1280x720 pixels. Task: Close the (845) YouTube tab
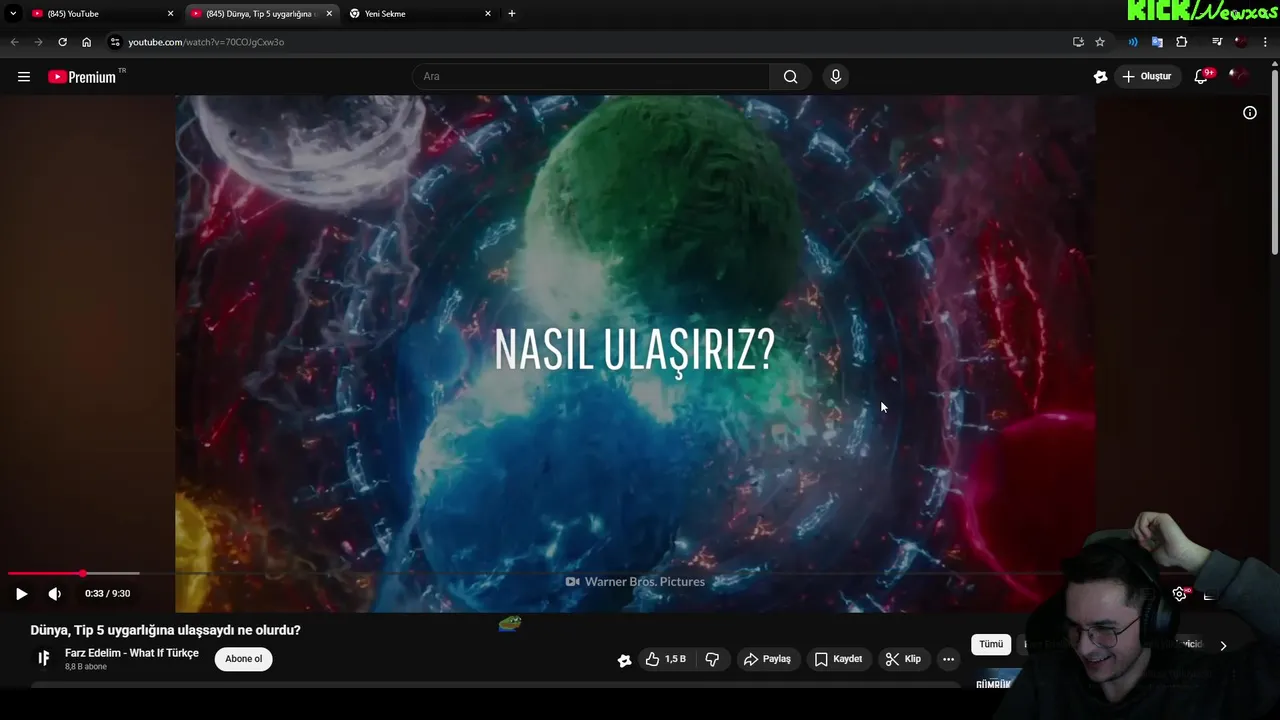tap(170, 14)
